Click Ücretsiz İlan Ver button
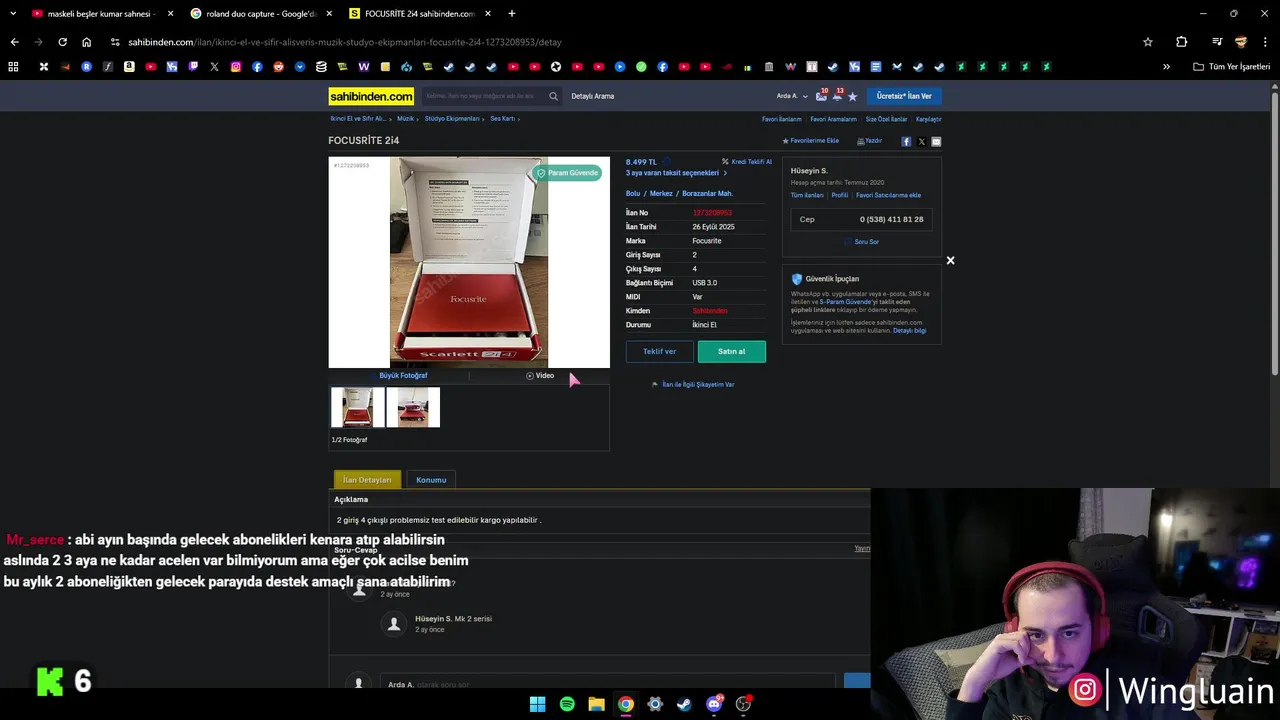 904,96
